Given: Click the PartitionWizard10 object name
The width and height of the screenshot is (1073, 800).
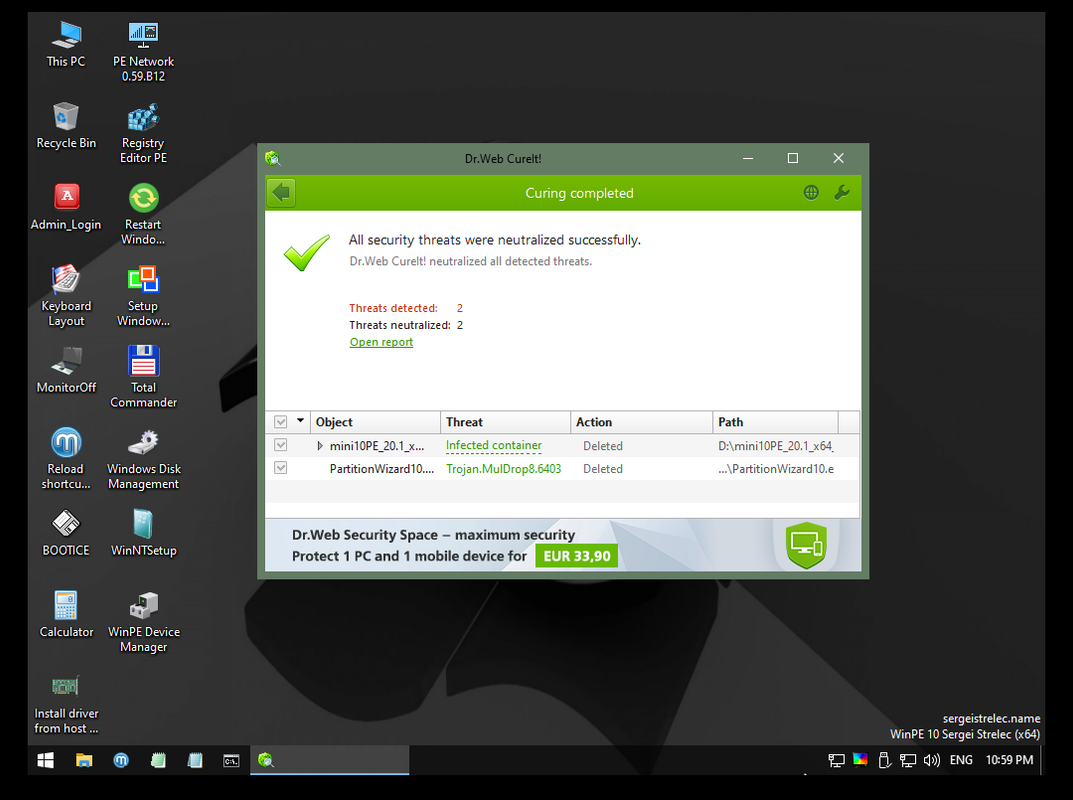Looking at the screenshot, I should click(382, 469).
